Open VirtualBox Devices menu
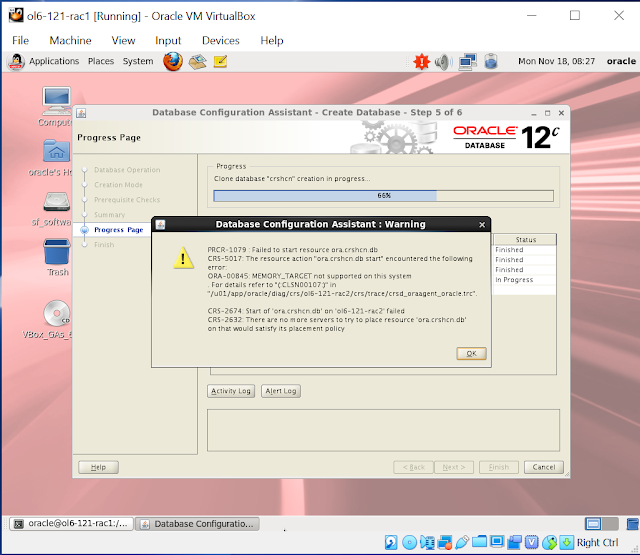 click(x=220, y=40)
